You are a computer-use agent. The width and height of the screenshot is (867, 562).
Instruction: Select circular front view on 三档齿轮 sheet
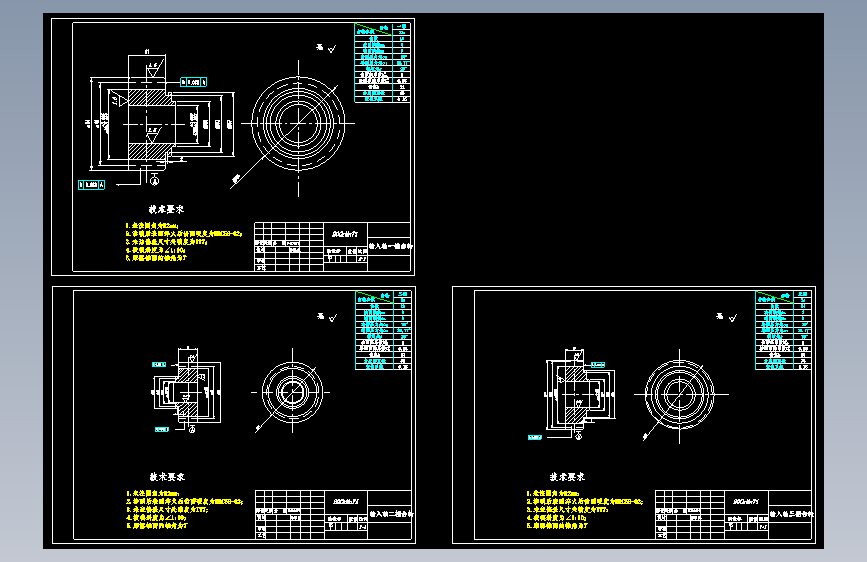click(x=680, y=394)
